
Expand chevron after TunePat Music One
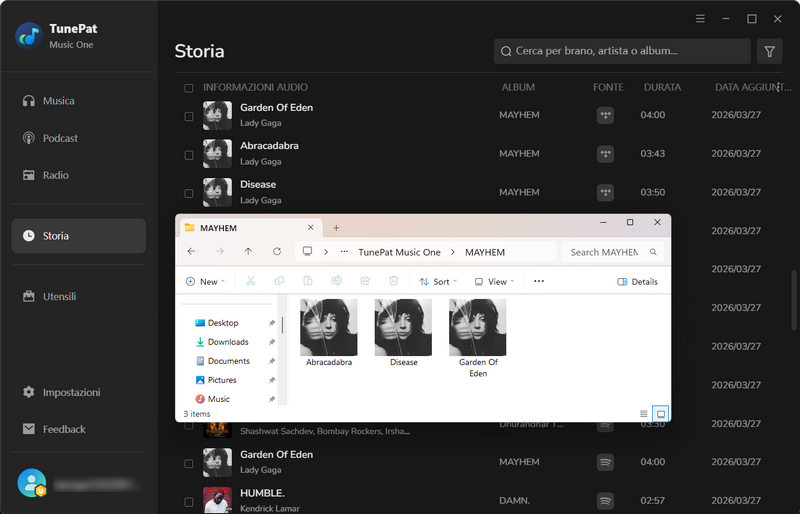[453, 252]
